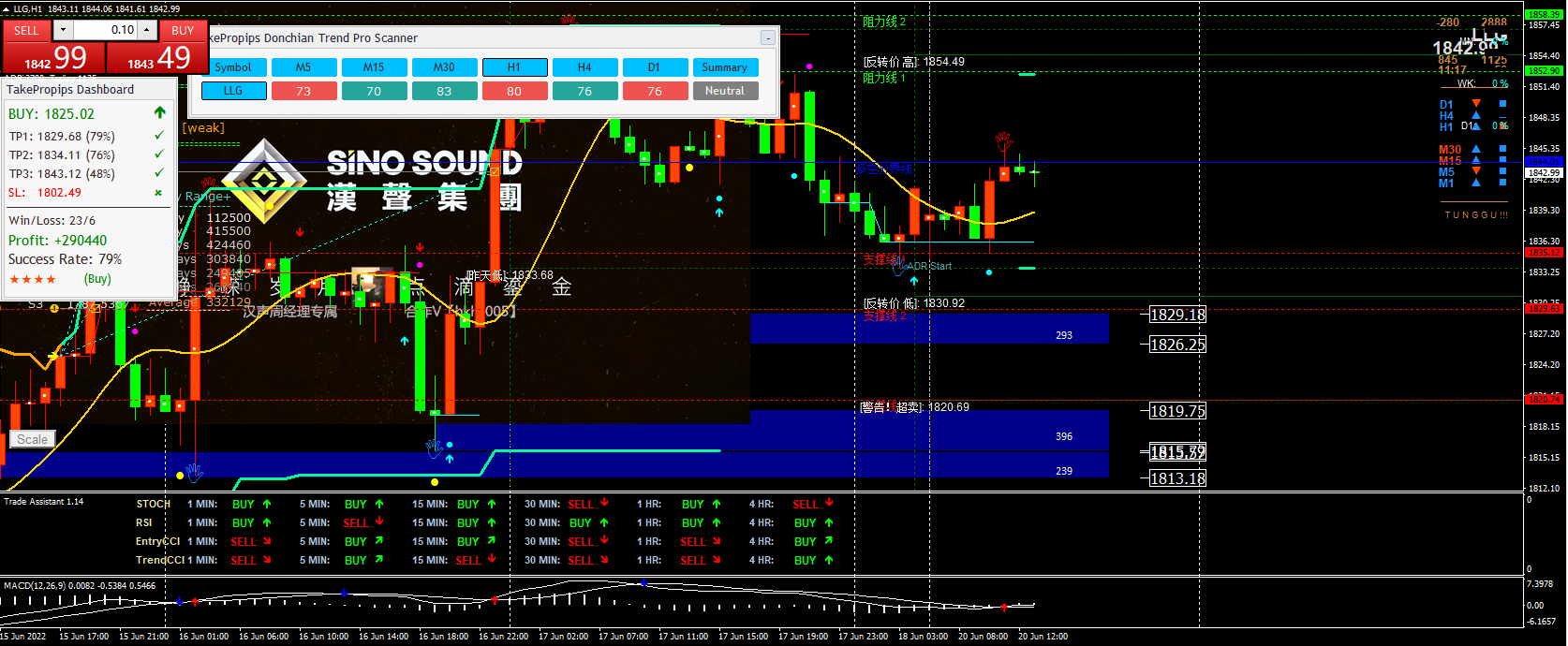Click the 0.10 volume input field
The image size is (1568, 646).
[x=106, y=30]
